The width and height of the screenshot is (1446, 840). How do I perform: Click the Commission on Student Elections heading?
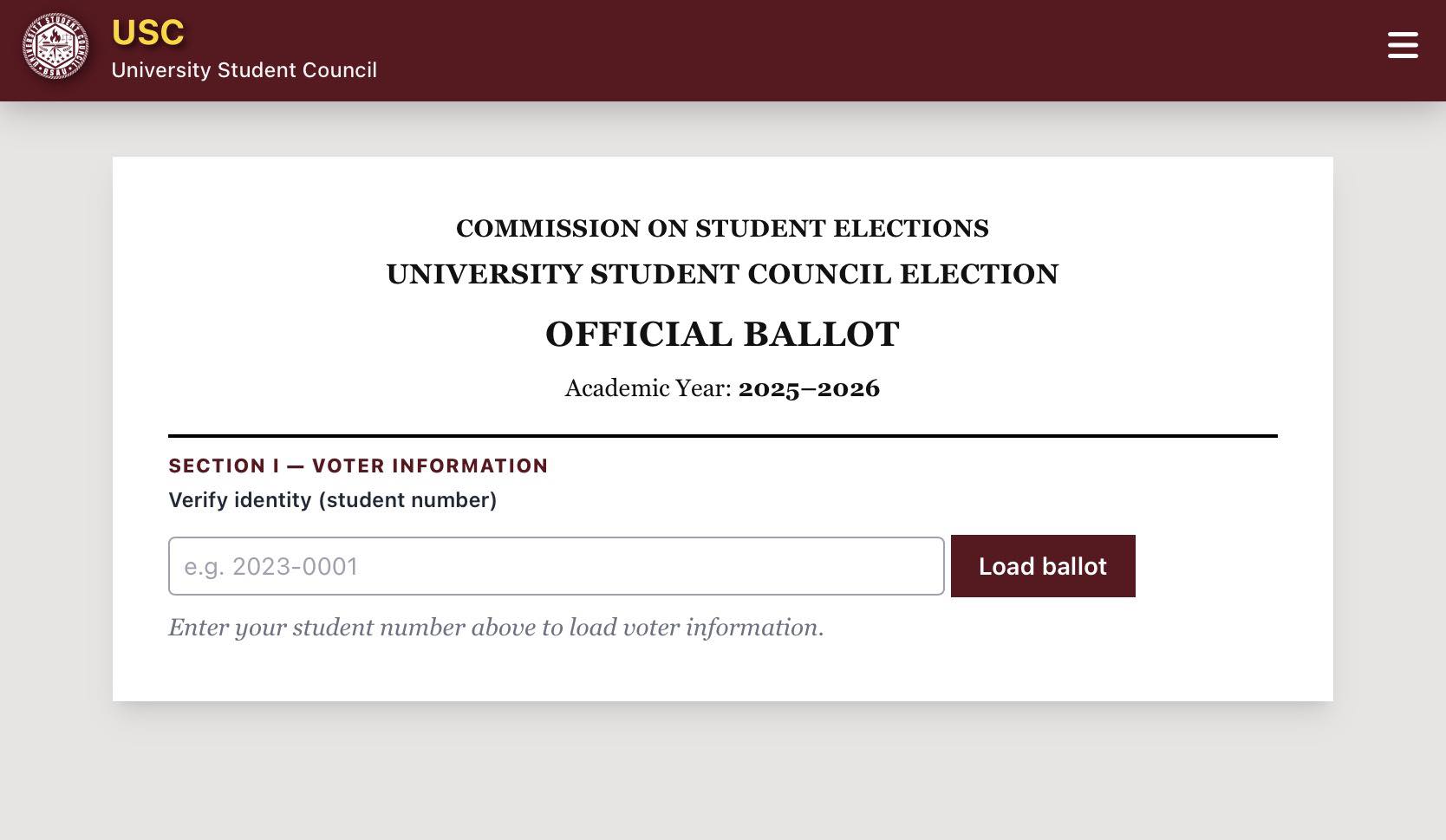(722, 228)
